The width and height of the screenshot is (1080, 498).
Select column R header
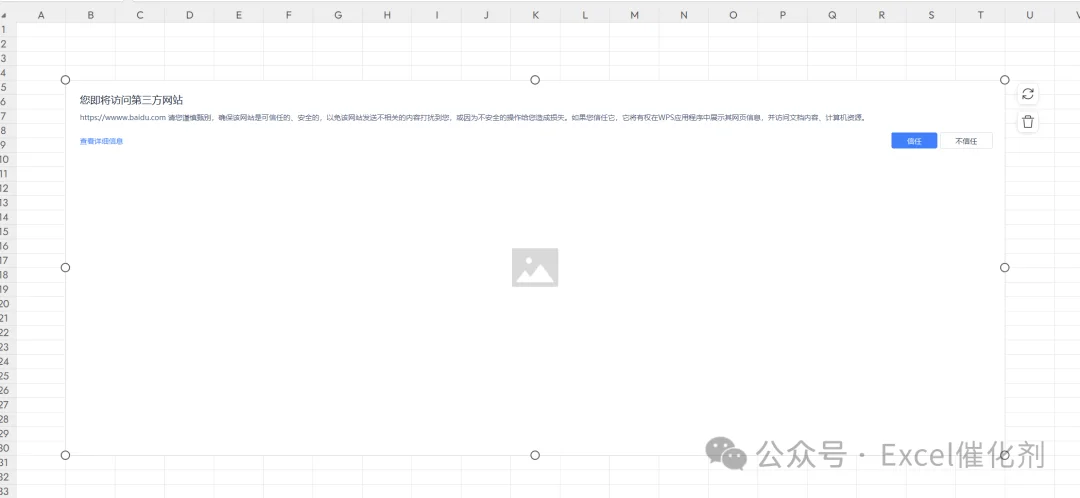pyautogui.click(x=882, y=15)
